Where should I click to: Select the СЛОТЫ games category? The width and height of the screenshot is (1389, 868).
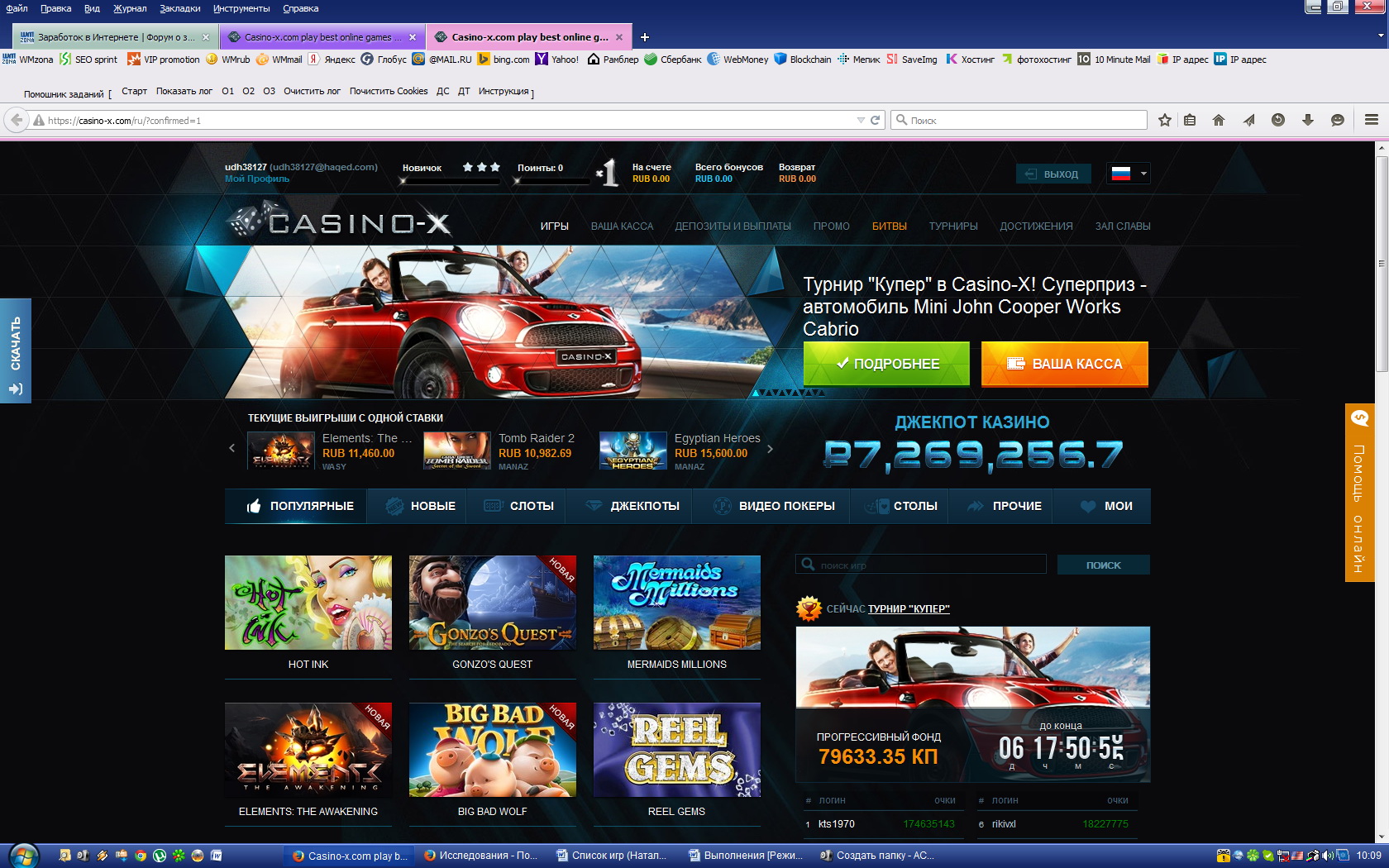click(518, 506)
